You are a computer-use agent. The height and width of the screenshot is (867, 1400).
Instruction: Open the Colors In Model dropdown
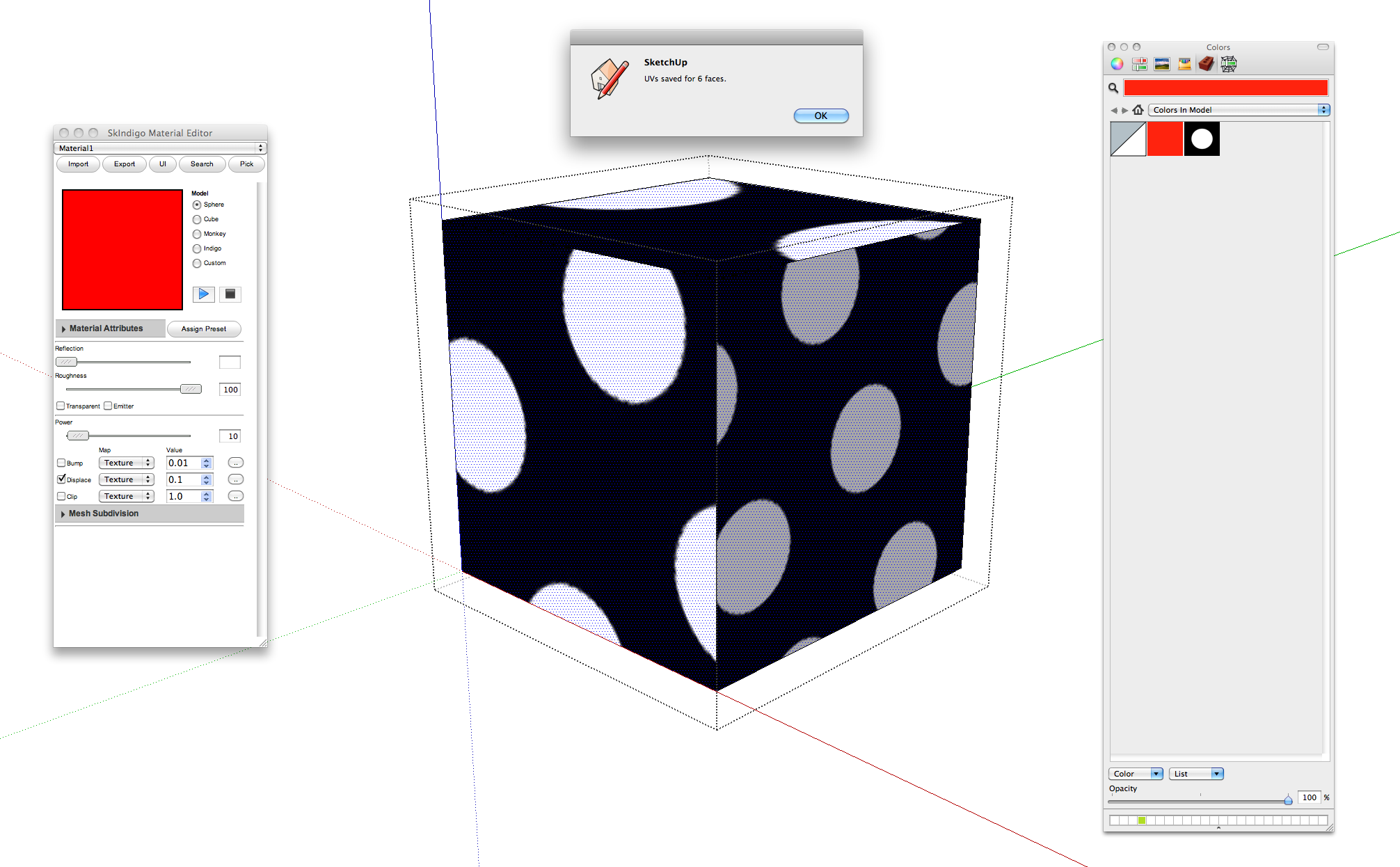1239,110
